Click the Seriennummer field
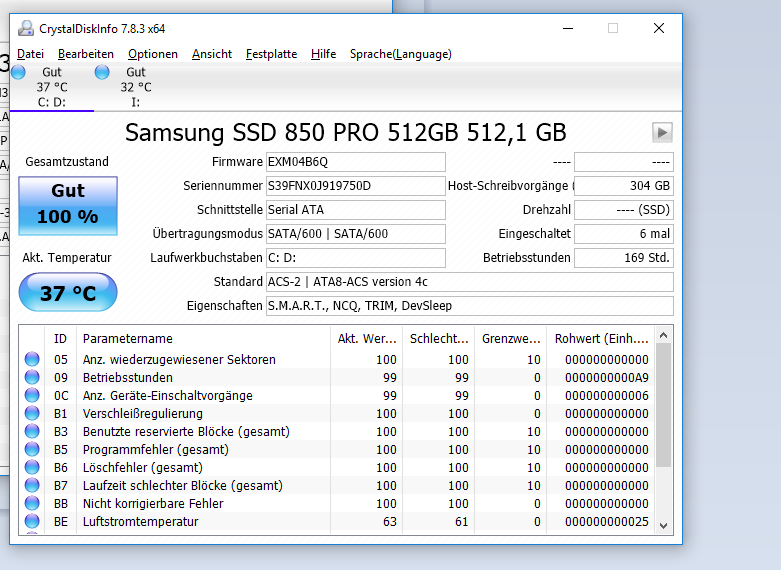This screenshot has height=570, width=781. pos(356,186)
